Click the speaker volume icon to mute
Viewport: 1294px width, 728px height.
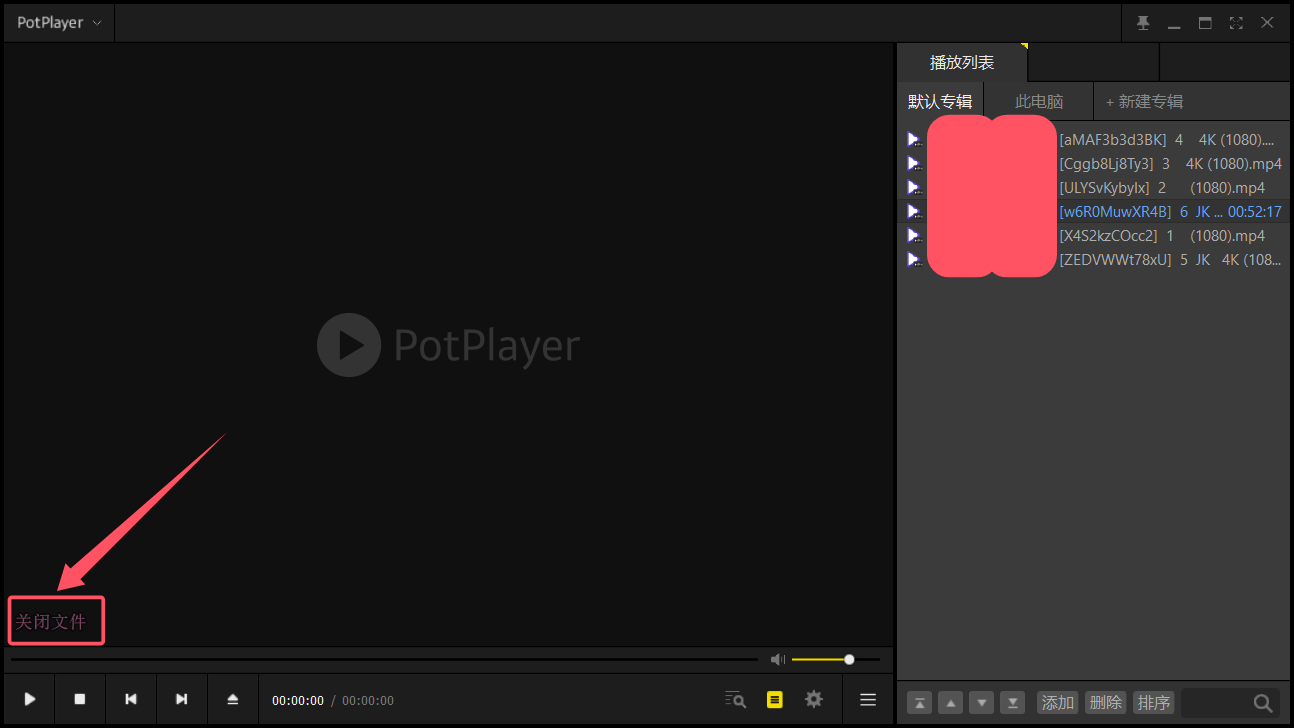tap(778, 659)
